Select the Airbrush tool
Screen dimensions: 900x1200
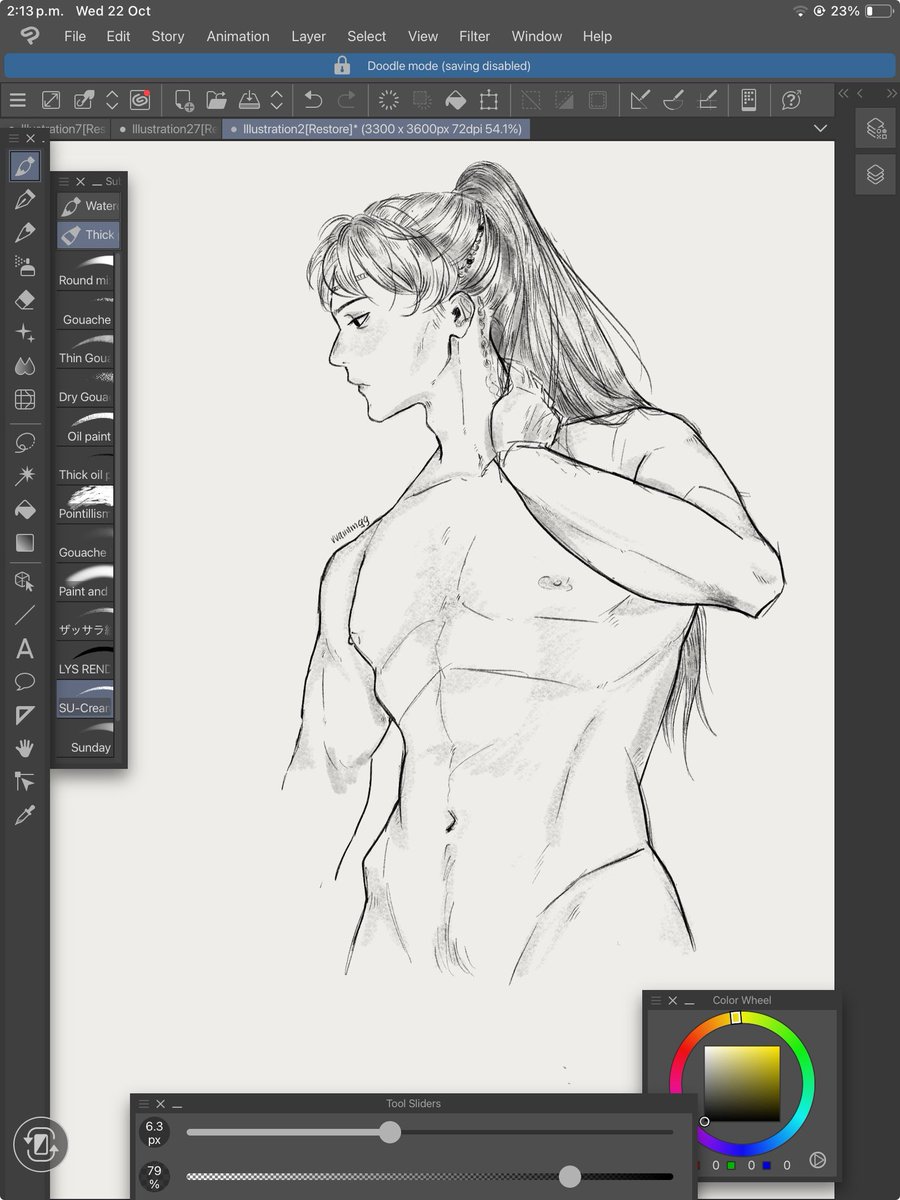click(25, 266)
